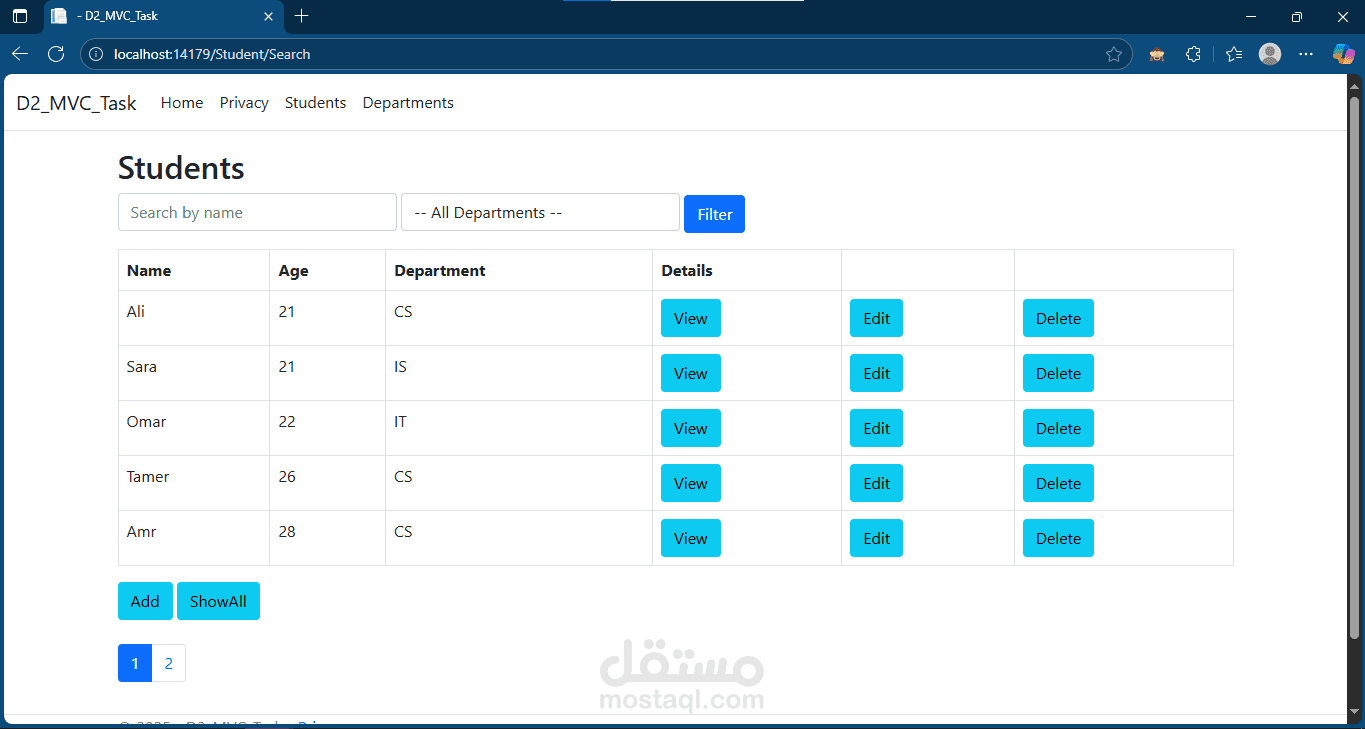Close the D2_MVC_Task tab

(x=268, y=16)
